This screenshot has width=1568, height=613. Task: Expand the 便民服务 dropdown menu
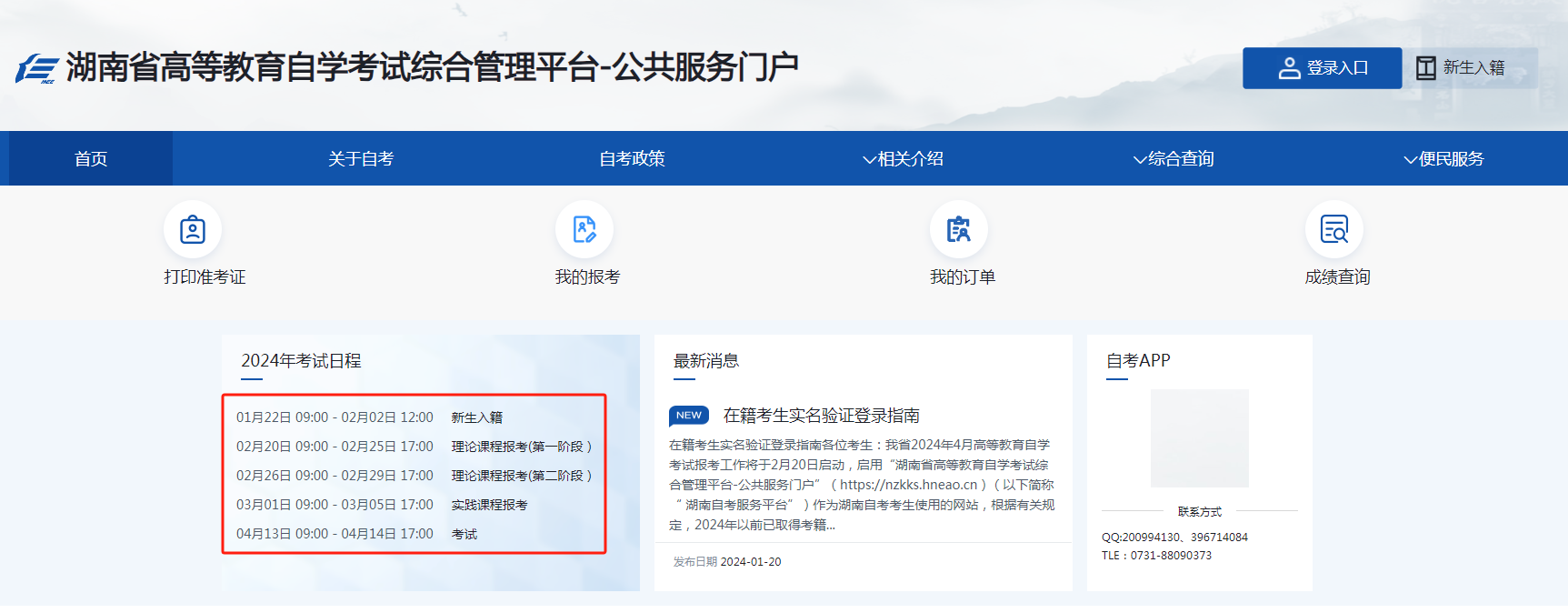[x=1443, y=159]
